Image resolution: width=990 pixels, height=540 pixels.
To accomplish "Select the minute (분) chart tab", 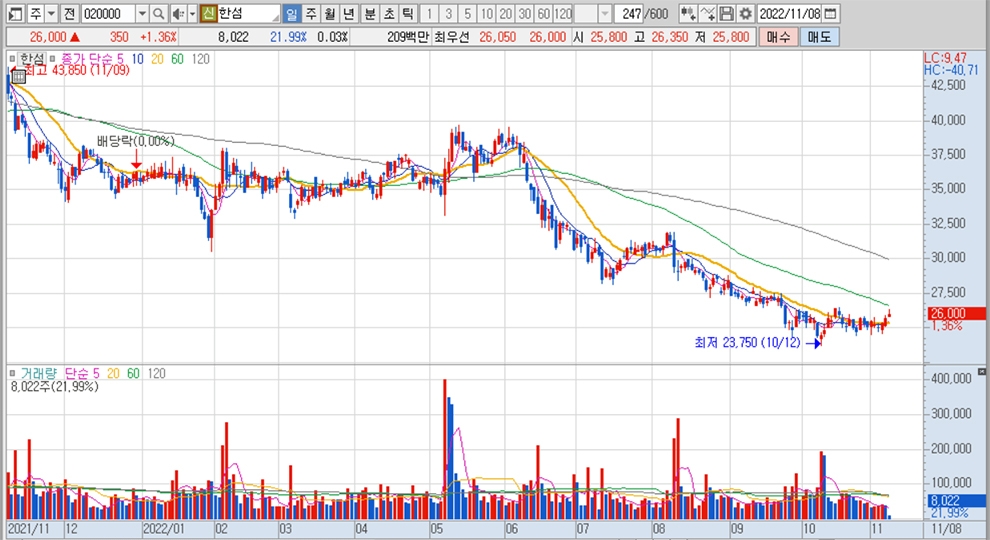I will click(x=369, y=13).
